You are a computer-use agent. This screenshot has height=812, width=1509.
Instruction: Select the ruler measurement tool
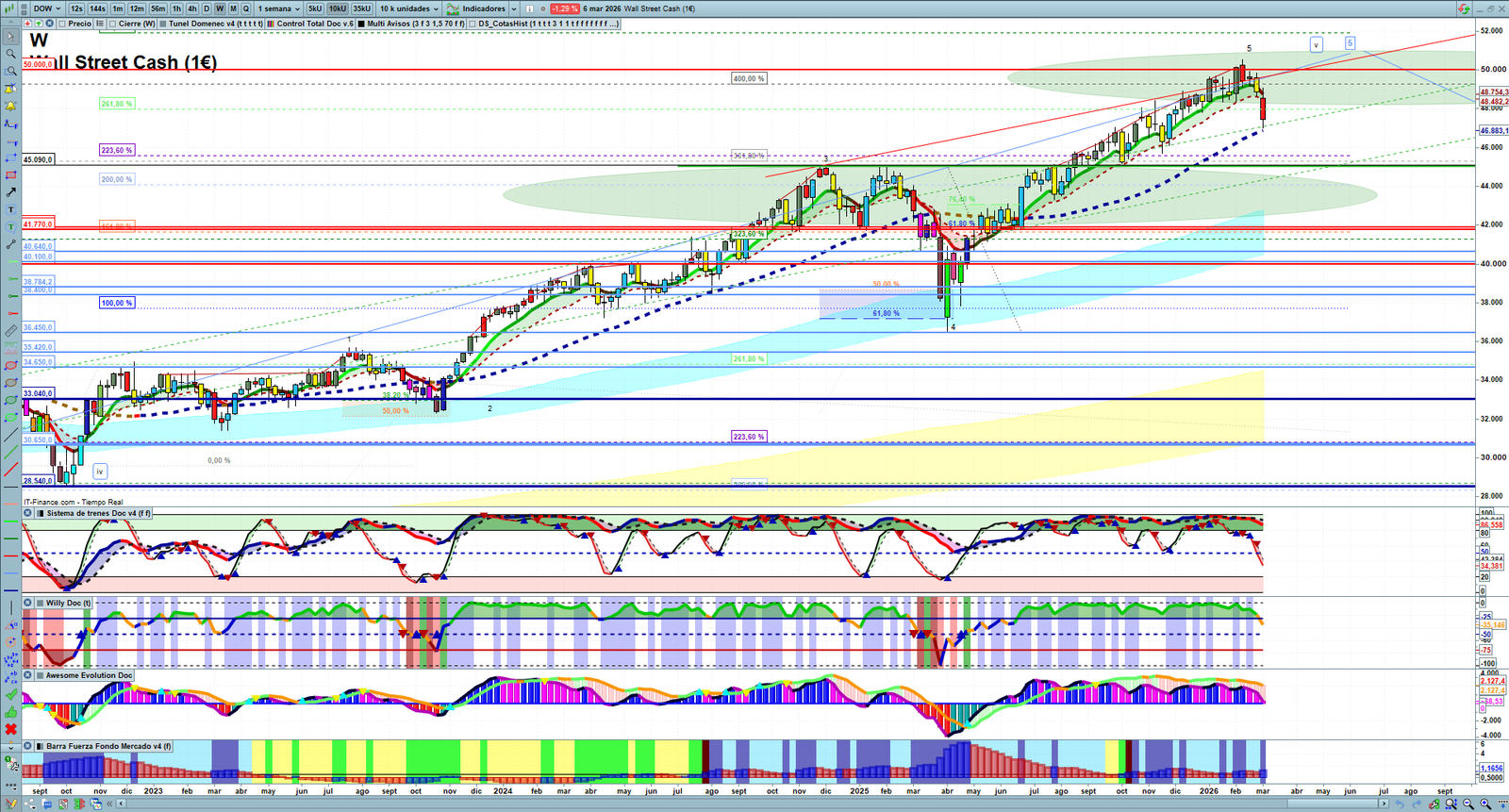pos(10,331)
